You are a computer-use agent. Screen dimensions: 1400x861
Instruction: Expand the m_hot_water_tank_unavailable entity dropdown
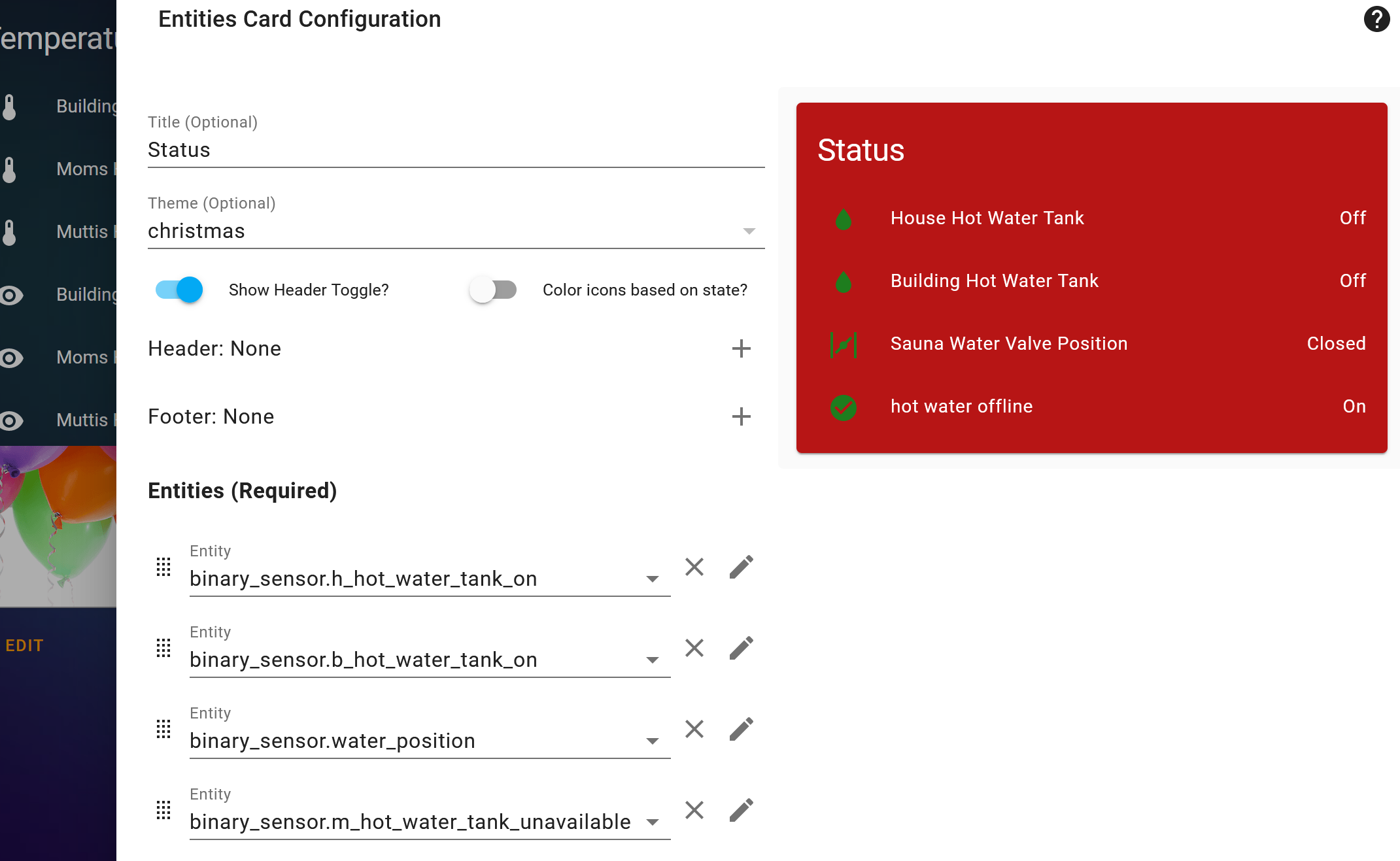click(652, 822)
